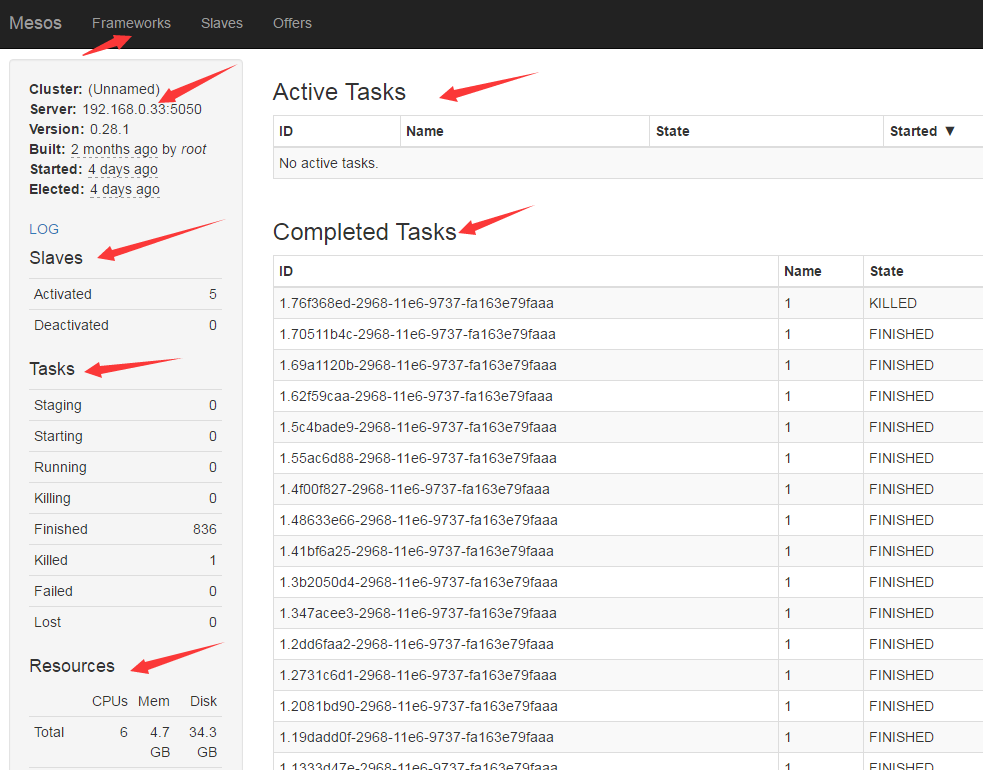
Task: Go to the Slaves navbar page
Action: pyautogui.click(x=222, y=23)
